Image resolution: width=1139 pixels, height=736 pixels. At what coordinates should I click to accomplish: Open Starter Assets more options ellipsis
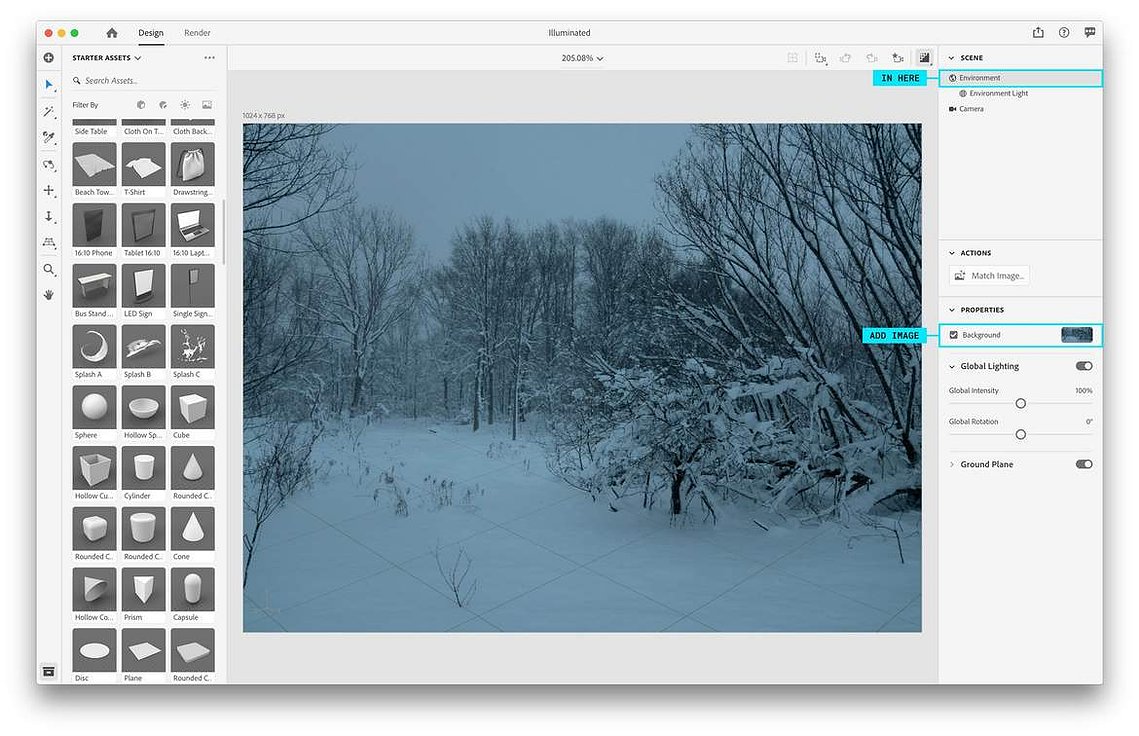209,57
